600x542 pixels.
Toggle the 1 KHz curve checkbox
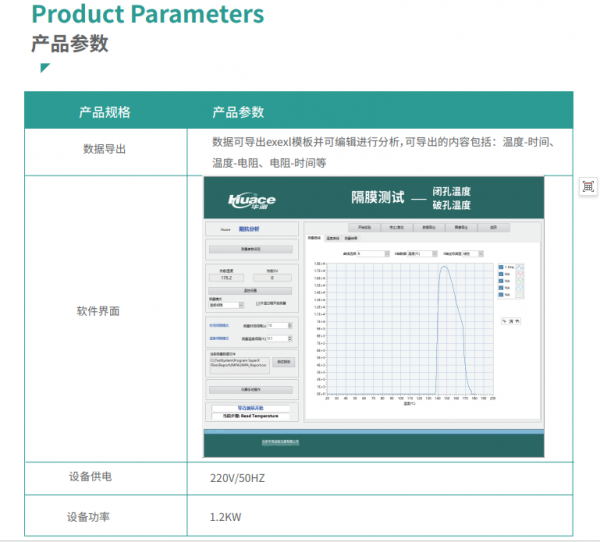pos(500,268)
